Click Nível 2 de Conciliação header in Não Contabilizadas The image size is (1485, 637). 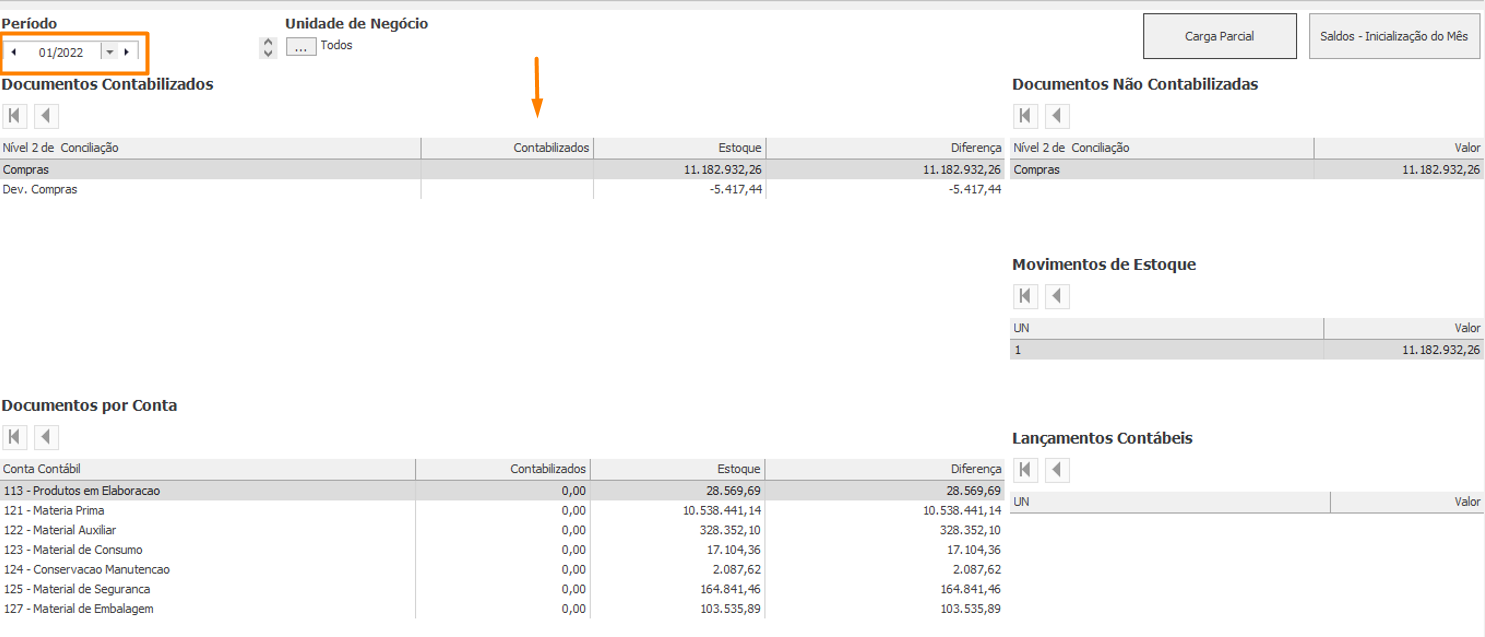pyautogui.click(x=1162, y=148)
